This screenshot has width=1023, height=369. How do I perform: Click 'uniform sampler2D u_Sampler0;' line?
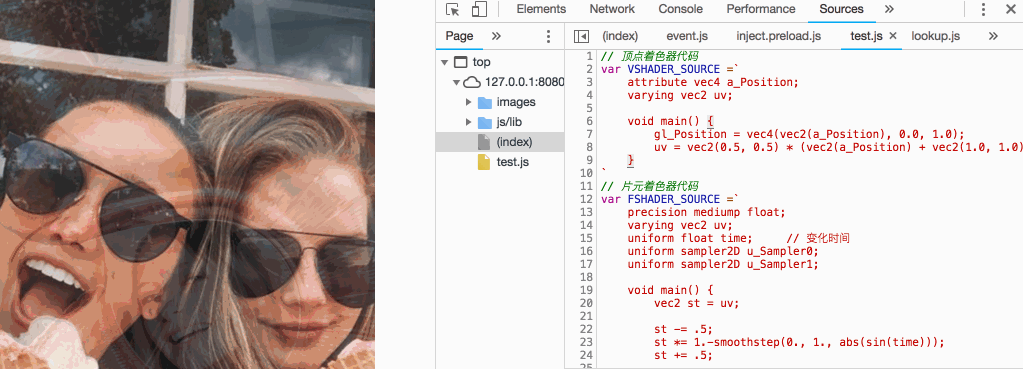click(x=723, y=251)
